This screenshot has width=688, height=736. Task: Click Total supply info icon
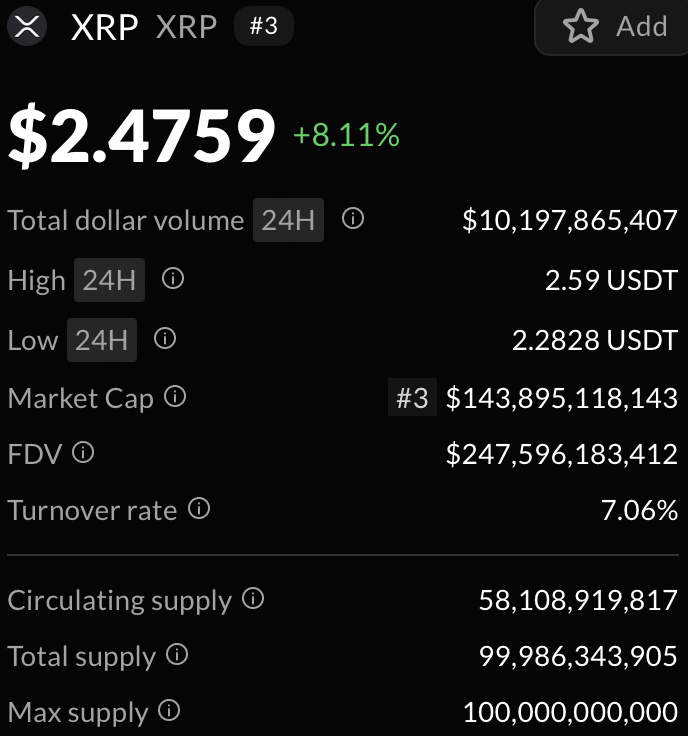177,656
